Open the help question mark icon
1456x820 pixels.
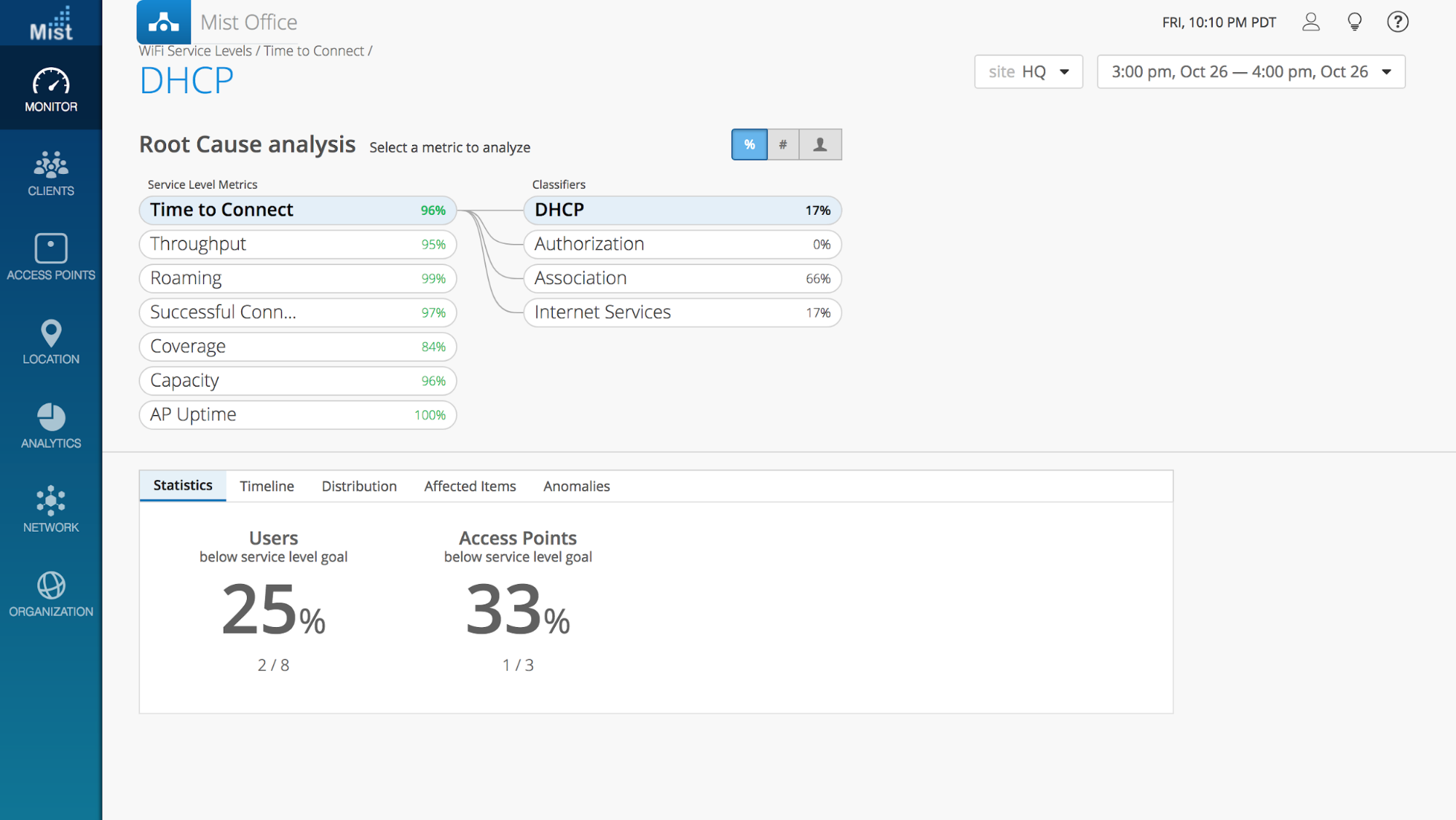point(1397,22)
